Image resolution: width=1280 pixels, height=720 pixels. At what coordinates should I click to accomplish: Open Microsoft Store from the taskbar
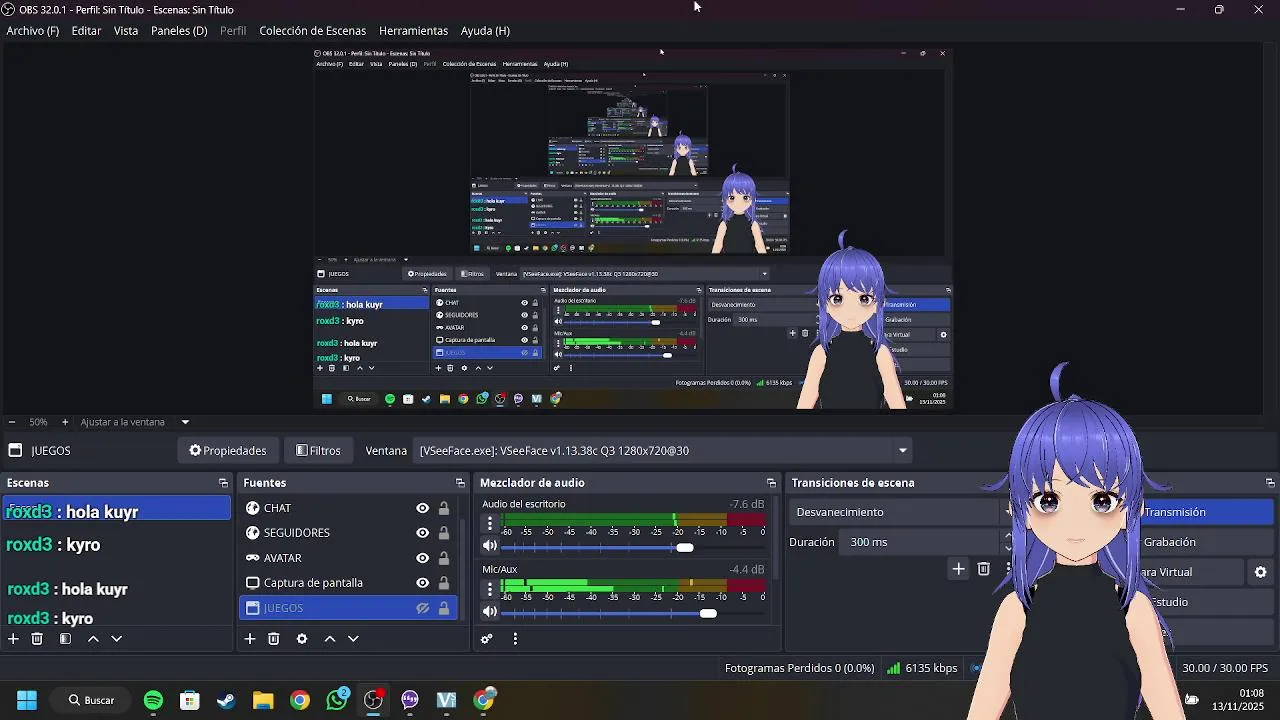[190, 700]
